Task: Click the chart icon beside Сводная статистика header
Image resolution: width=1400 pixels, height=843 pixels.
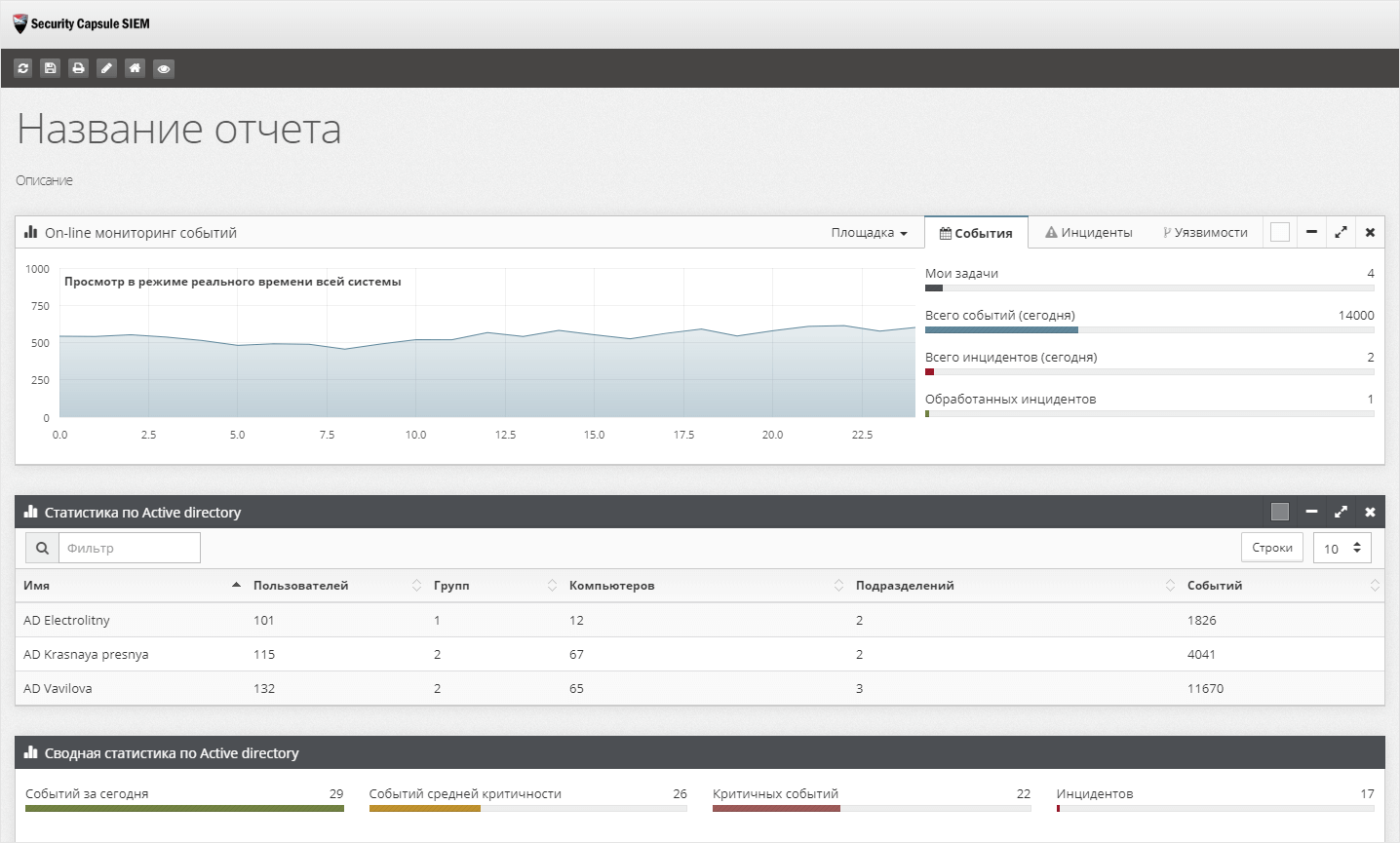Action: [31, 752]
